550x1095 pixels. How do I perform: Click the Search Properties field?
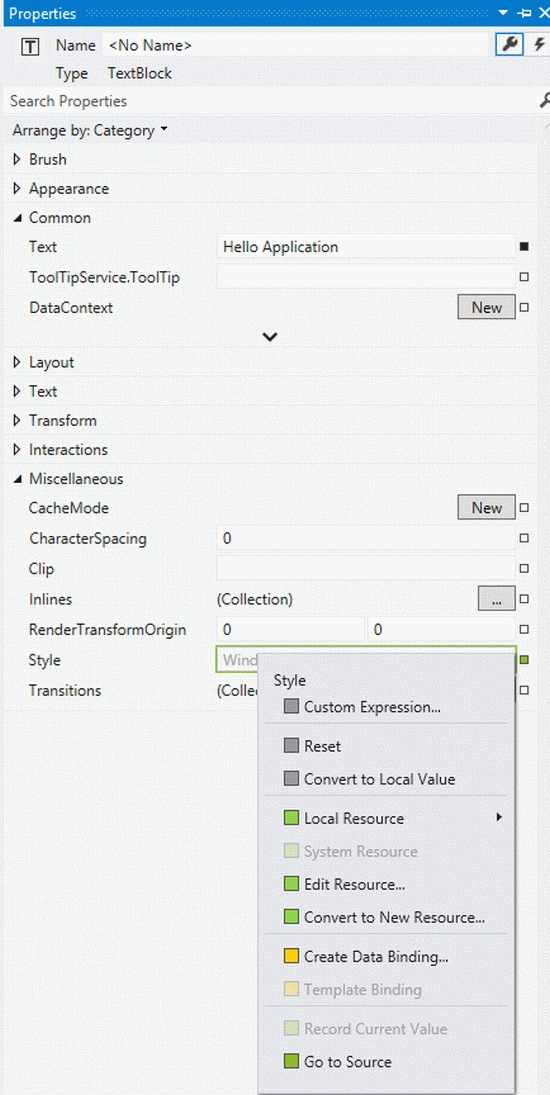pyautogui.click(x=272, y=101)
